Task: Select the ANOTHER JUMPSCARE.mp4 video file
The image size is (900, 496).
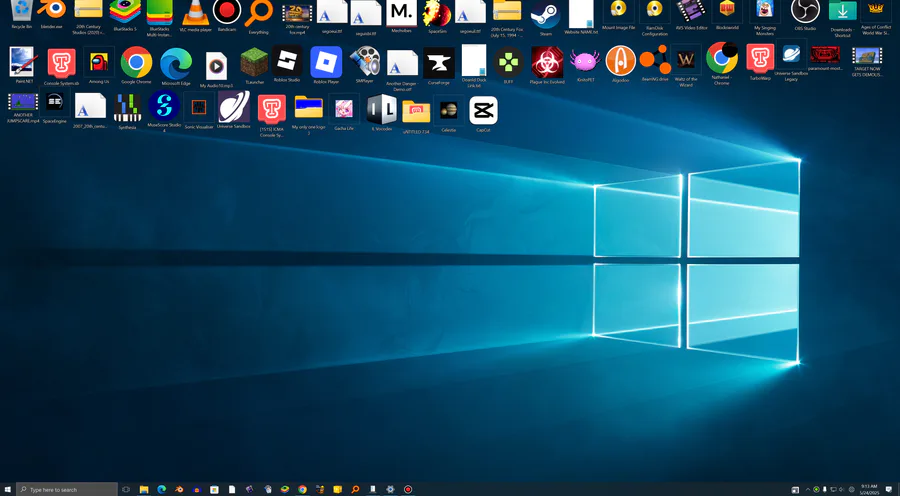Action: point(24,109)
